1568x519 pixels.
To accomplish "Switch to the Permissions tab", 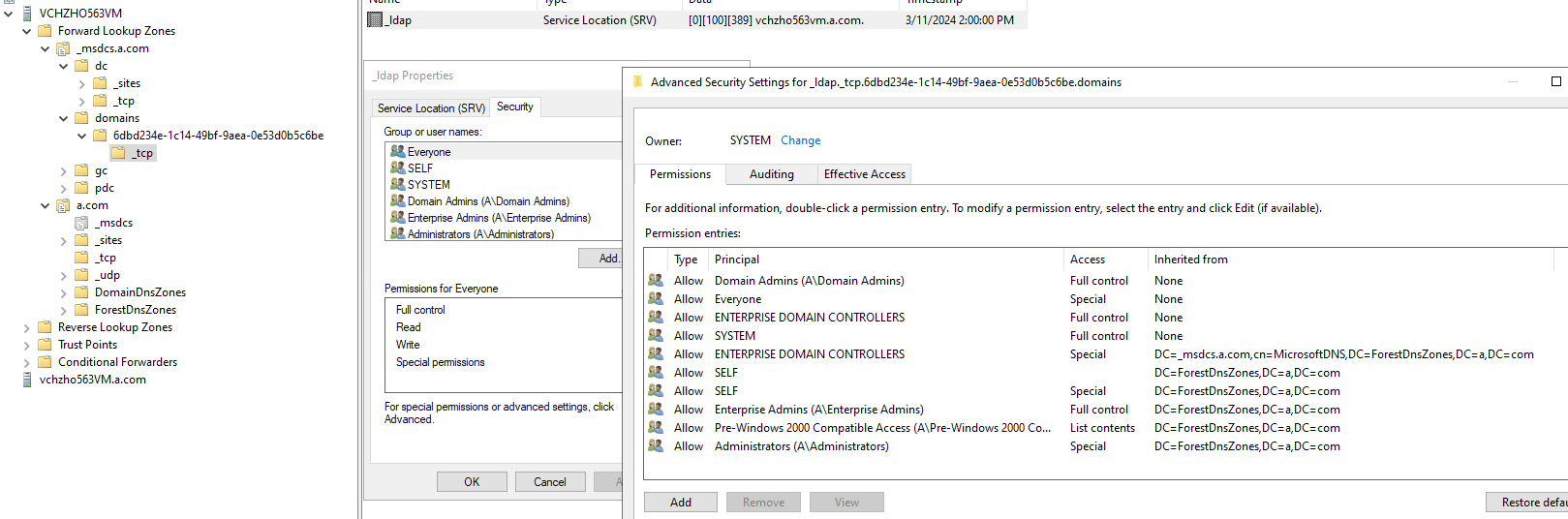I will (680, 174).
